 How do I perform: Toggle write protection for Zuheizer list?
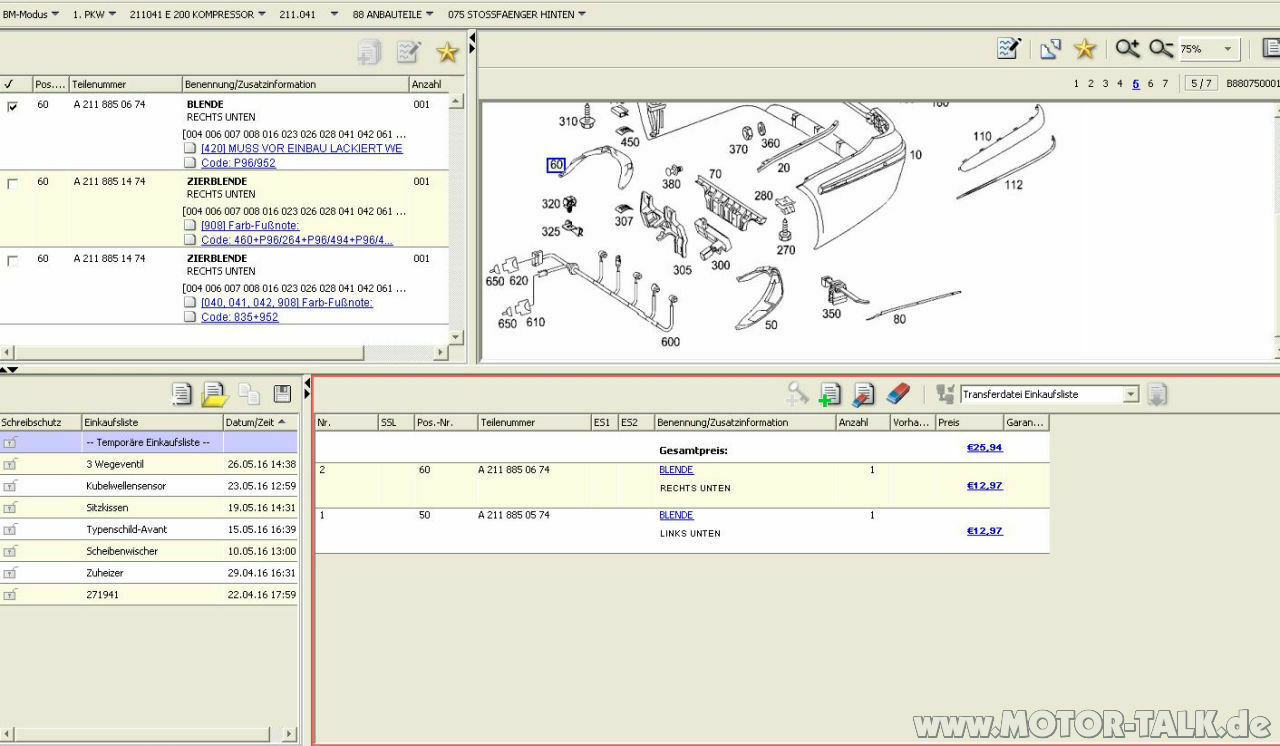click(10, 573)
